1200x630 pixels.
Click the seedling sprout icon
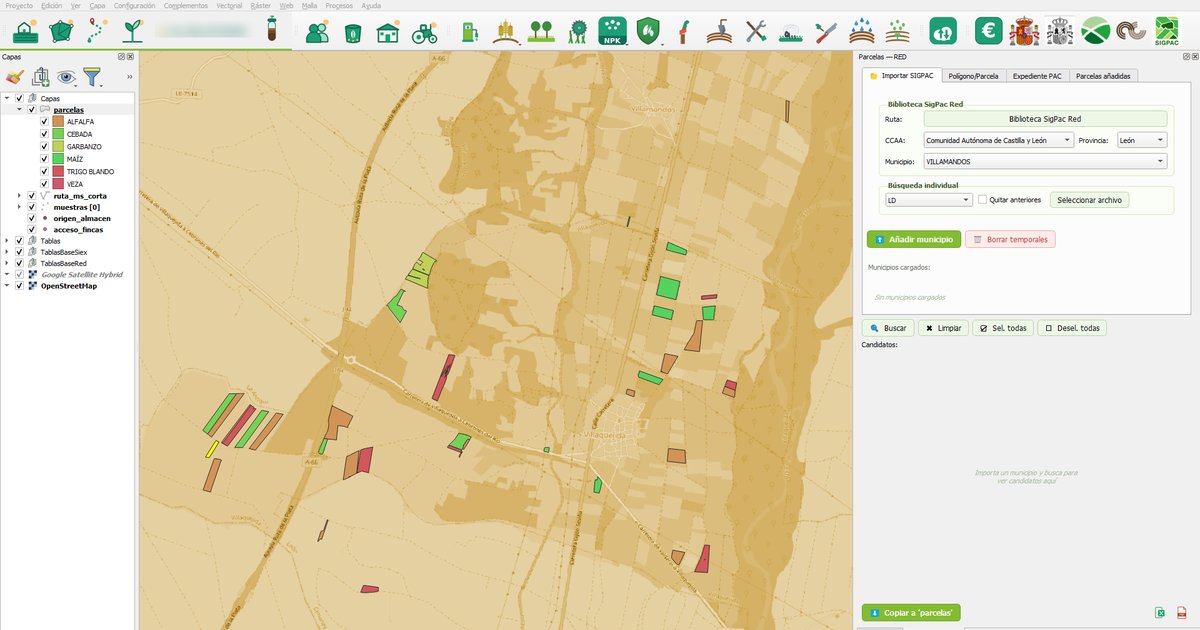pos(132,31)
